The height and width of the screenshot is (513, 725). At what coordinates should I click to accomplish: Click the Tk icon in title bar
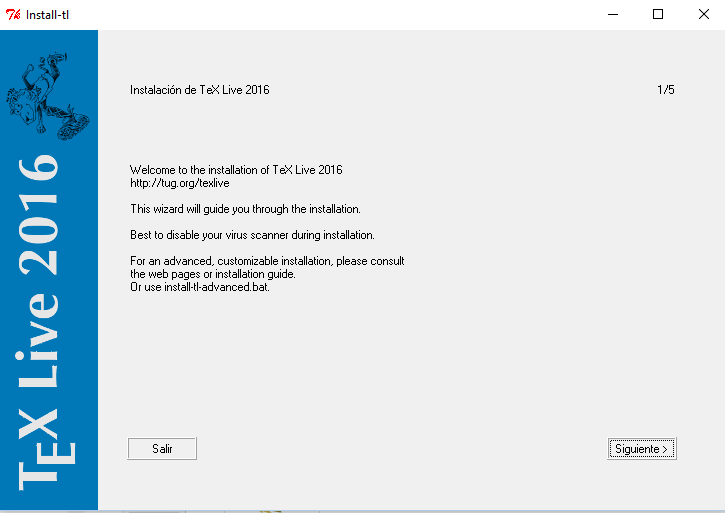[x=13, y=15]
